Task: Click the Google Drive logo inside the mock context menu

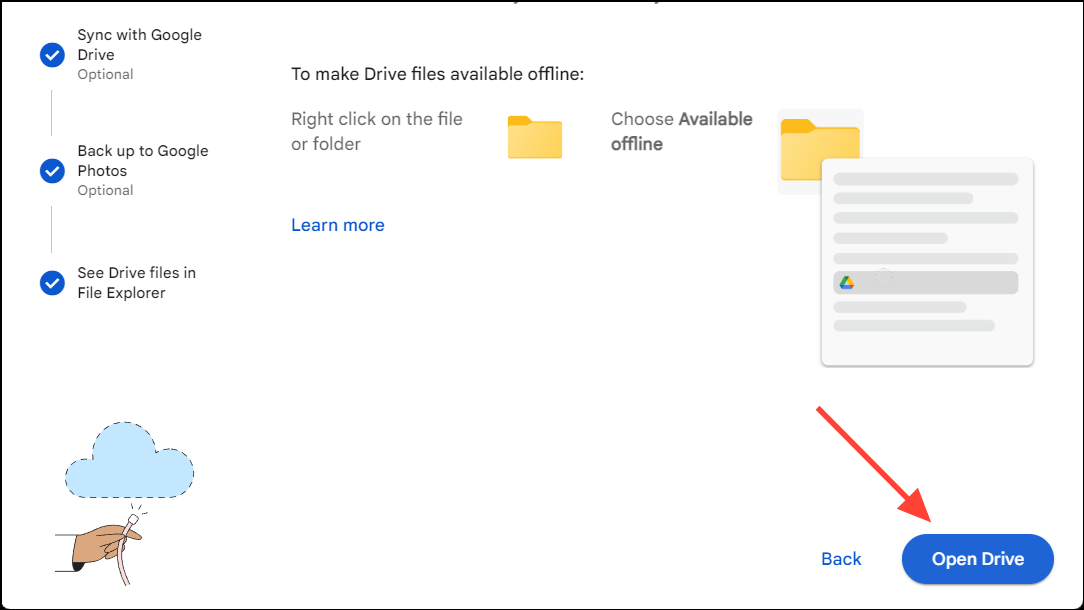Action: coord(845,282)
